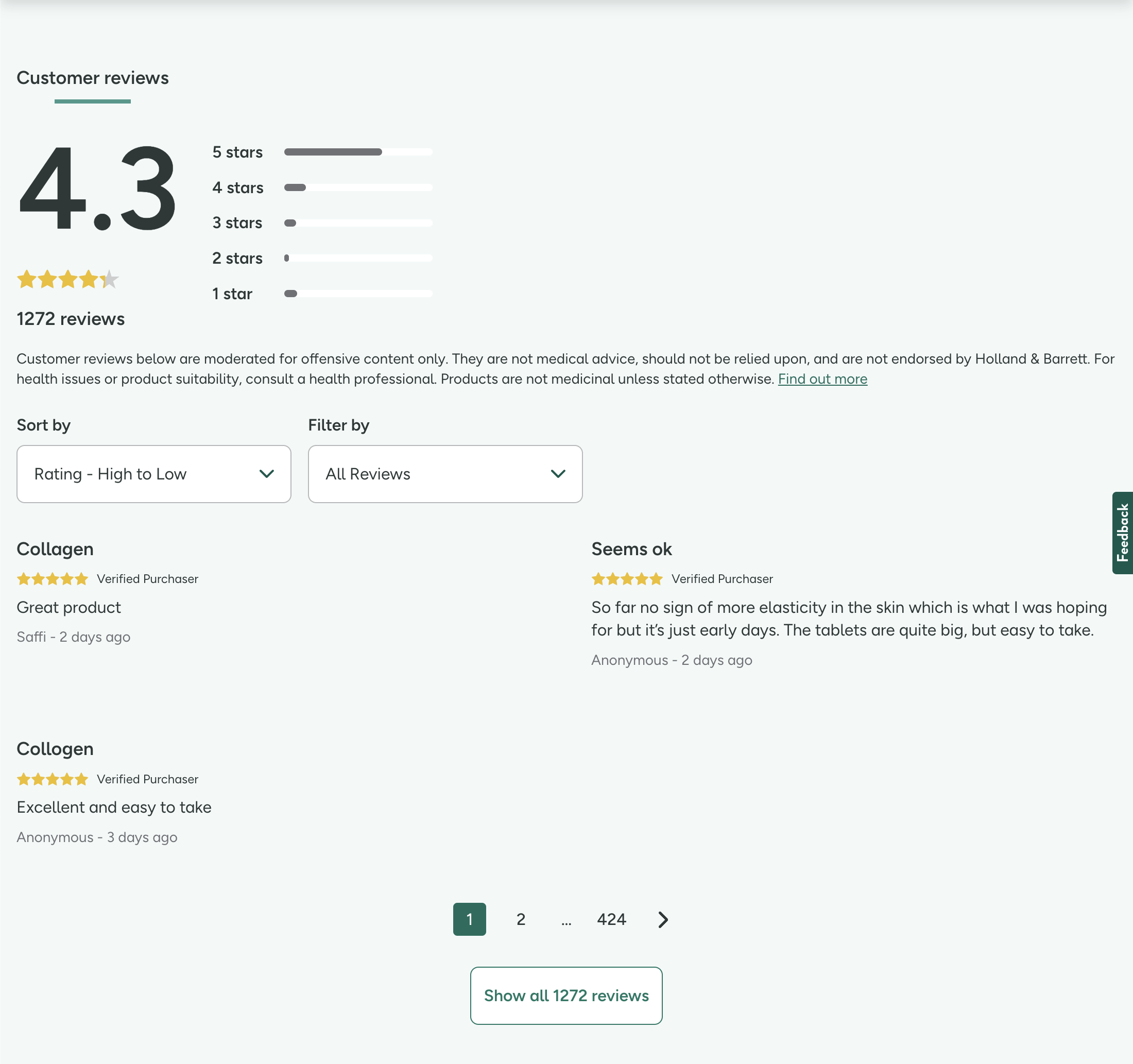Click the Show all 1272 reviews button
The height and width of the screenshot is (1064, 1133).
[566, 996]
